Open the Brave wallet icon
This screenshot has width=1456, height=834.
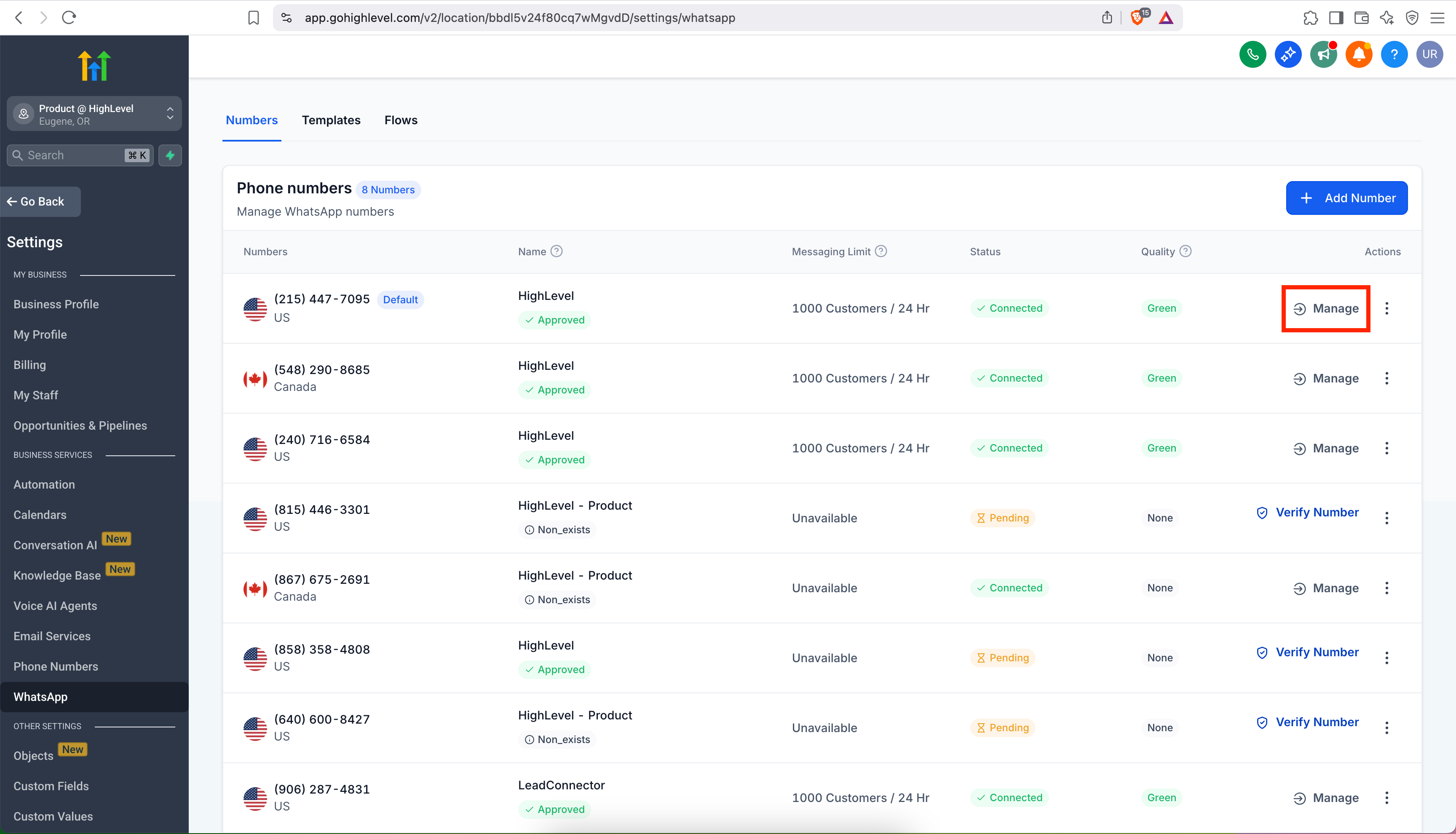1361,18
